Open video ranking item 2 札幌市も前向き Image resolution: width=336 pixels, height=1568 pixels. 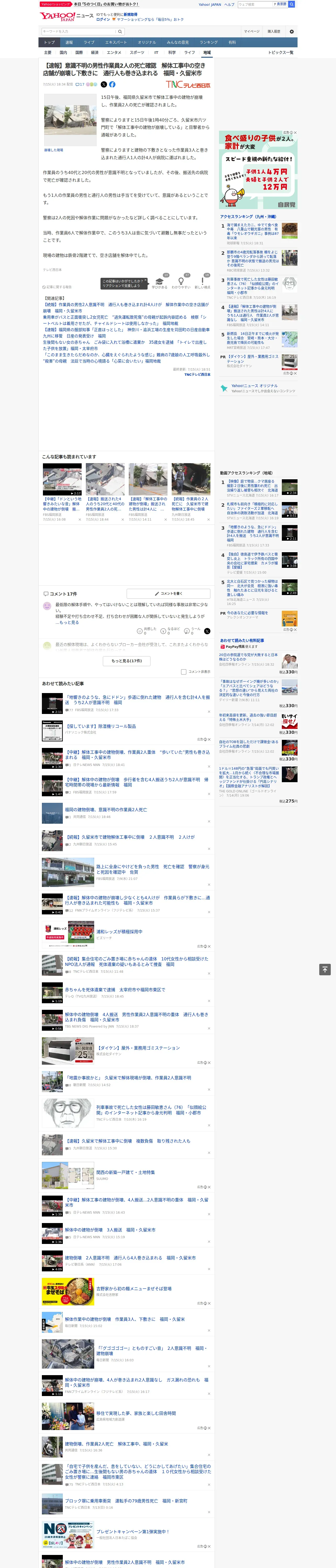(x=253, y=509)
